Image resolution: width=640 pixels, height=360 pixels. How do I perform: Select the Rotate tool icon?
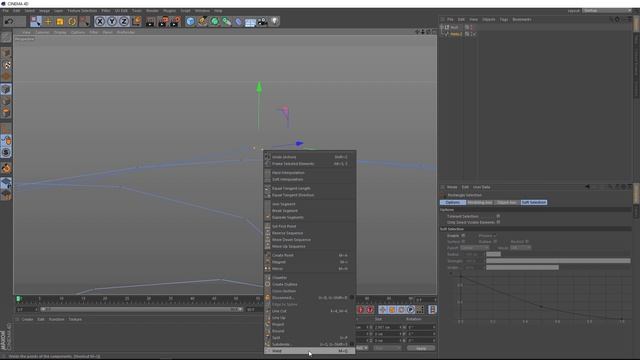click(72, 21)
